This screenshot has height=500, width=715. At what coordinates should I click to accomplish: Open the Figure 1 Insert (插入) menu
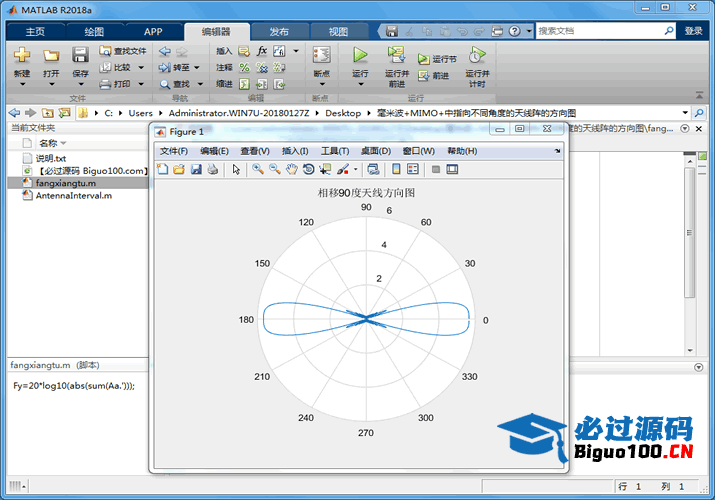pos(295,151)
